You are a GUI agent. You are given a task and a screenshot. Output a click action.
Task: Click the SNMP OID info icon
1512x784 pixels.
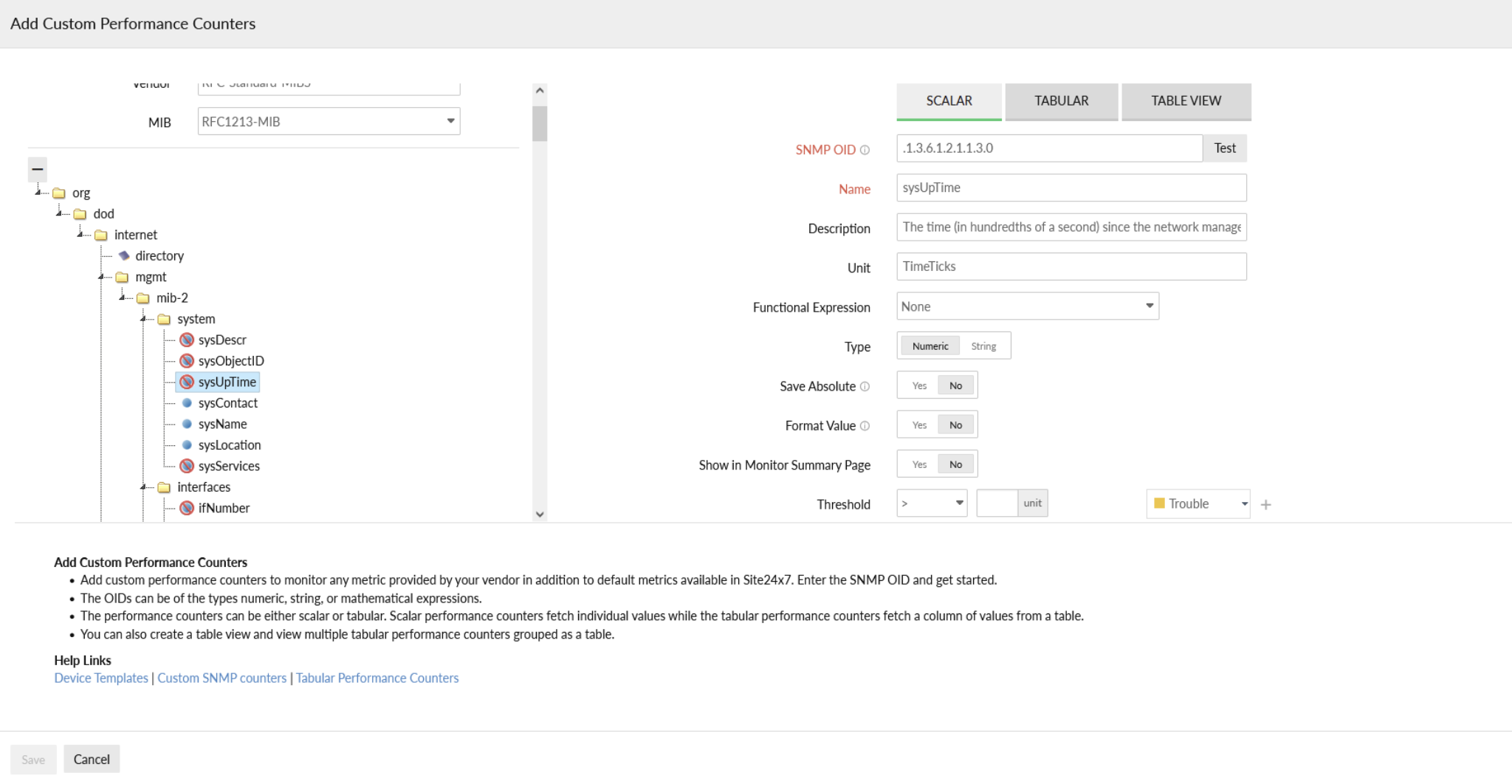[x=865, y=150]
